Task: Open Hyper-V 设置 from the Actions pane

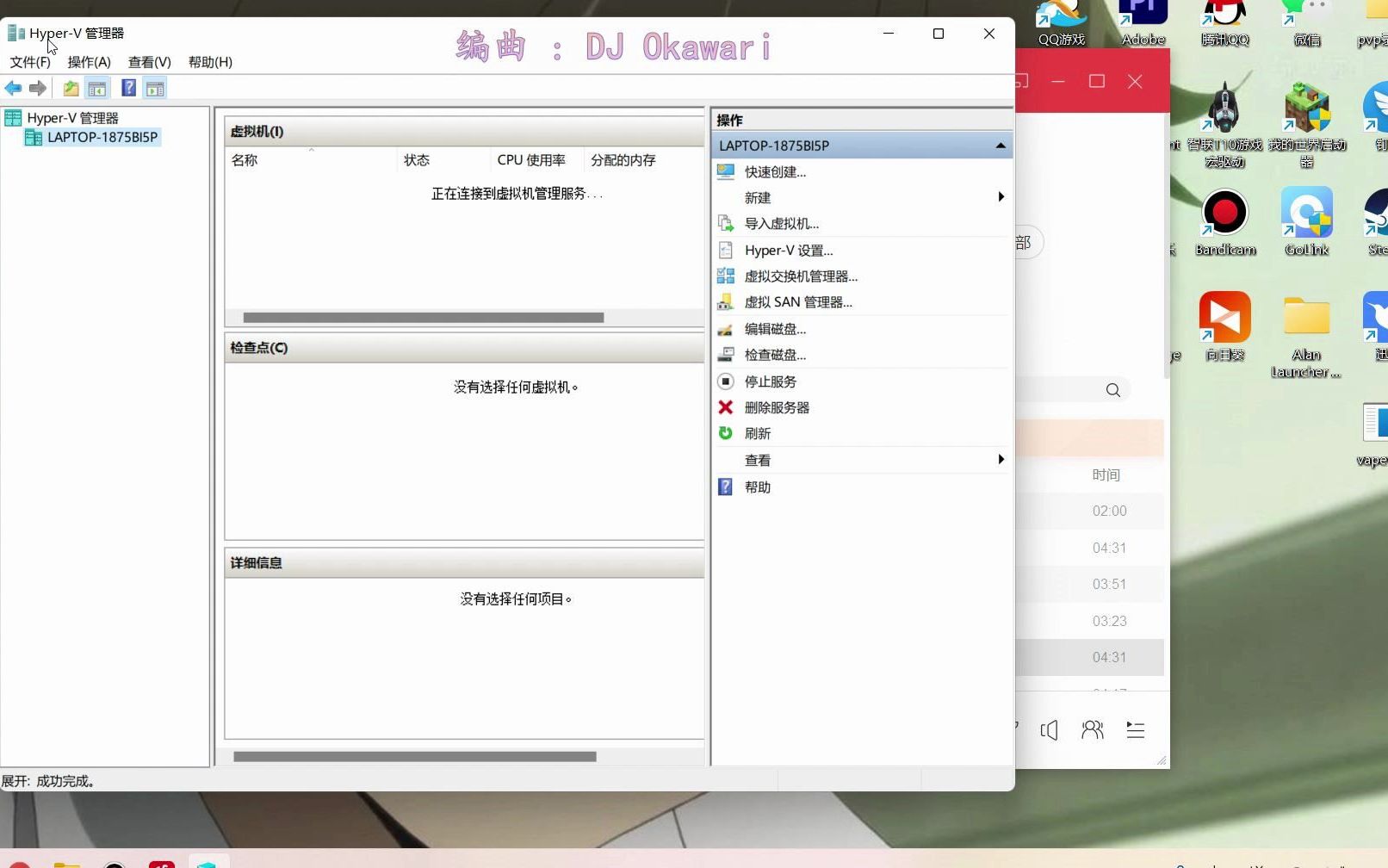Action: point(788,250)
